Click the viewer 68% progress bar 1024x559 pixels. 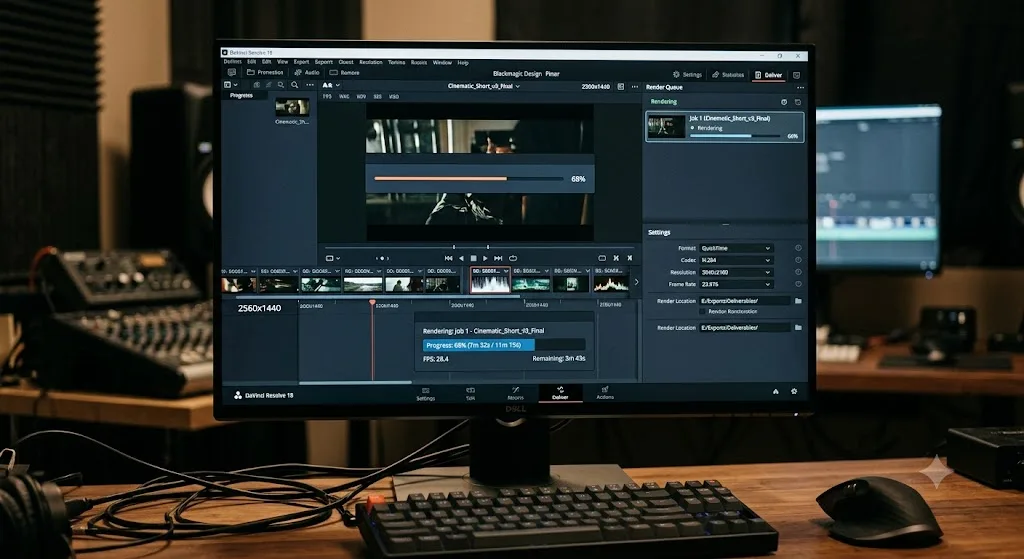click(468, 178)
